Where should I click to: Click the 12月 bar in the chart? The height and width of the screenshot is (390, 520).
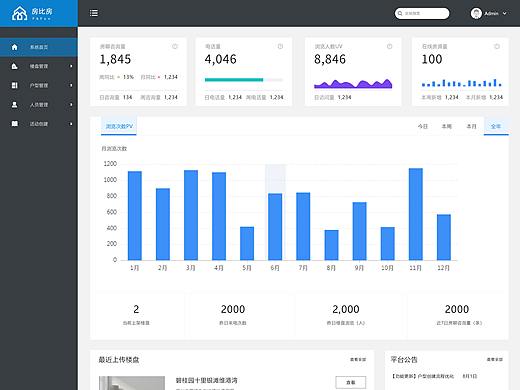pos(444,237)
